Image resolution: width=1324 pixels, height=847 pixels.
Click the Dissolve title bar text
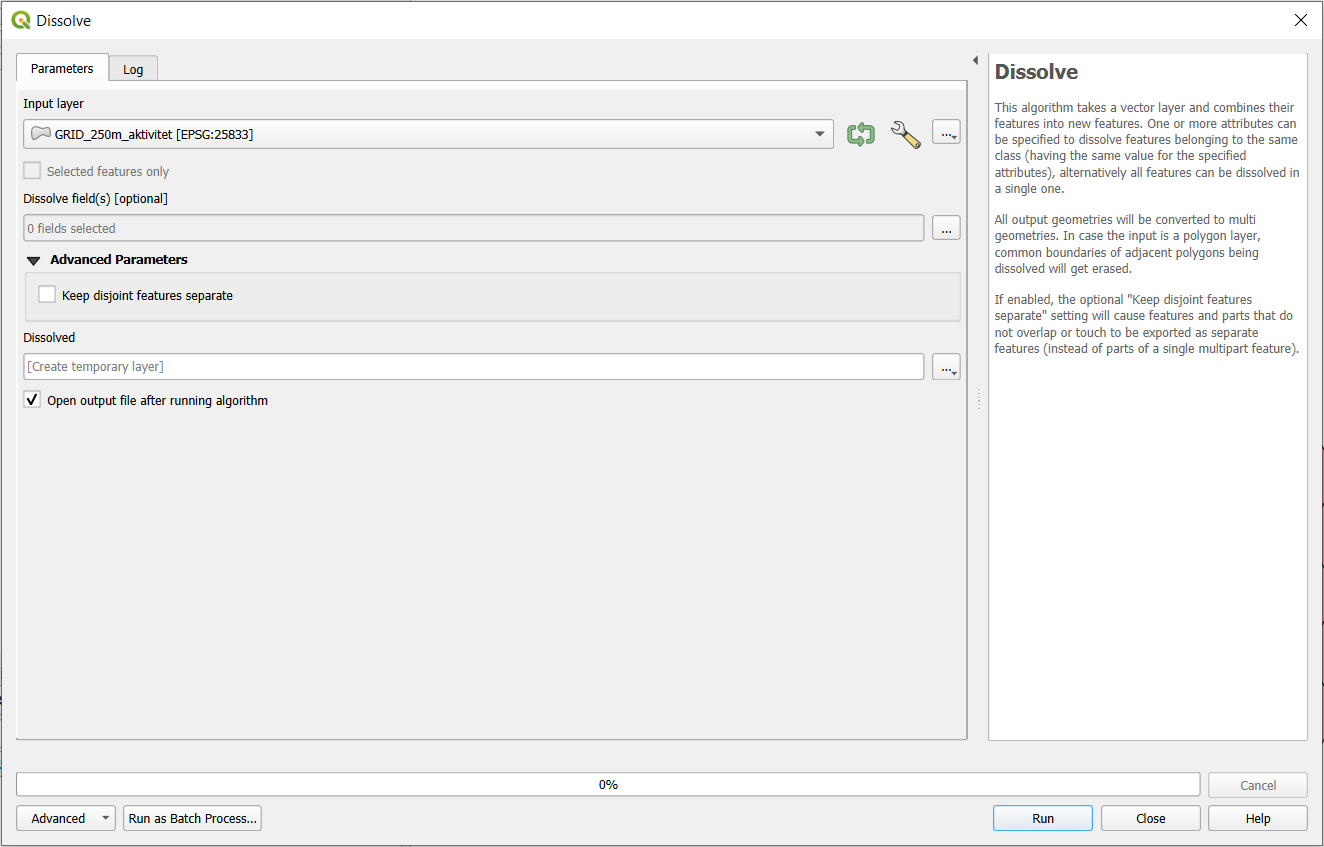pos(63,20)
